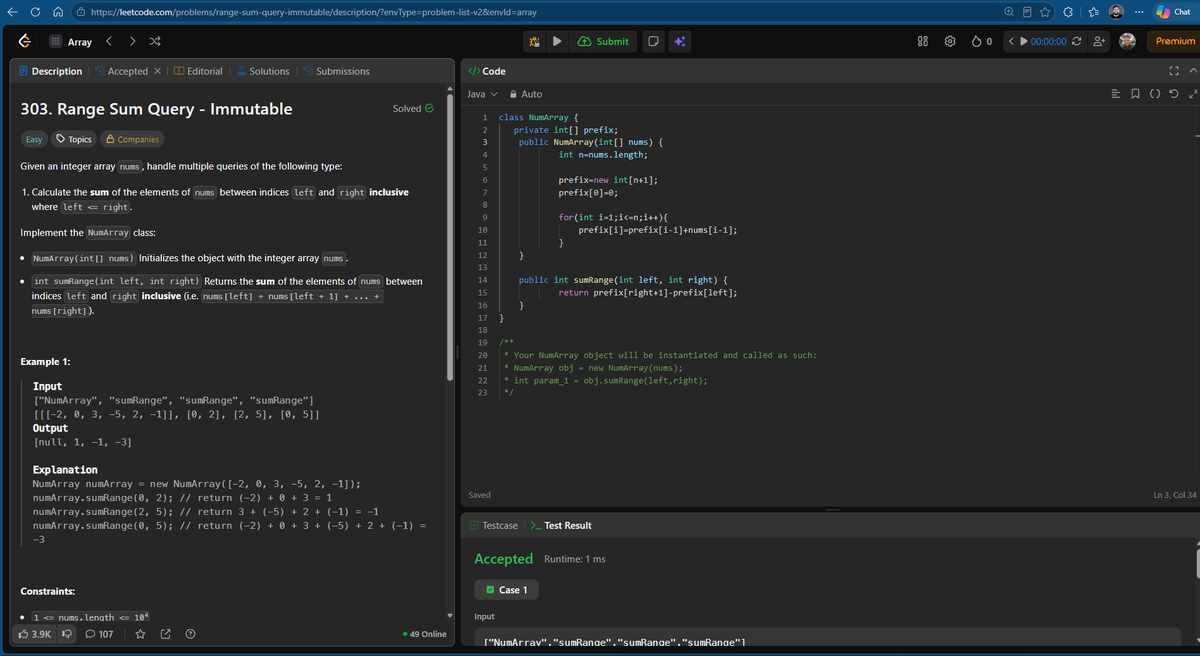
Task: Click the streak flame counter
Action: pos(981,42)
